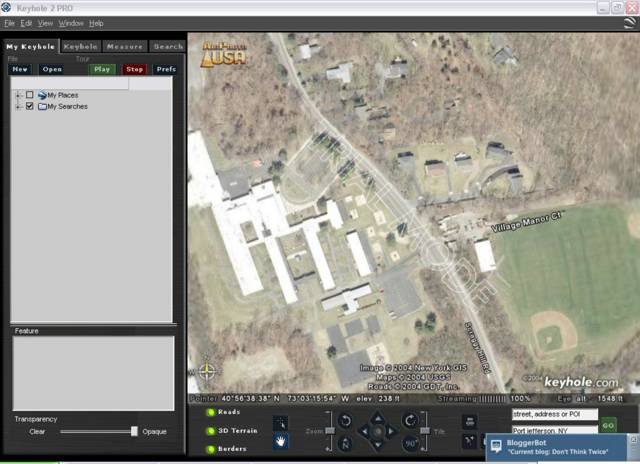Image resolution: width=640 pixels, height=464 pixels.
Task: Open the Edit menu
Action: (26, 23)
